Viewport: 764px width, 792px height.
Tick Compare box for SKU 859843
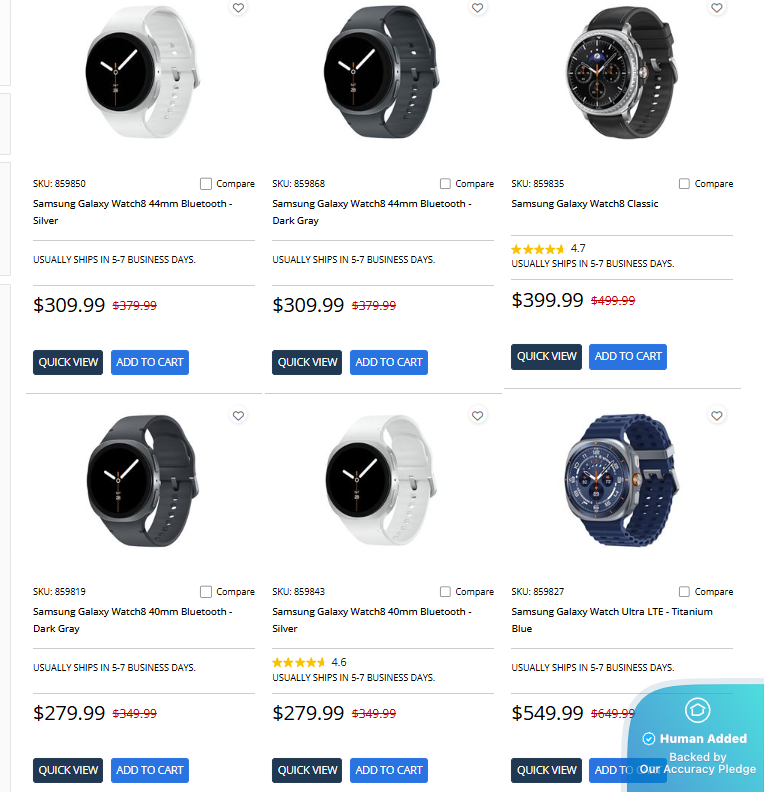click(x=446, y=592)
